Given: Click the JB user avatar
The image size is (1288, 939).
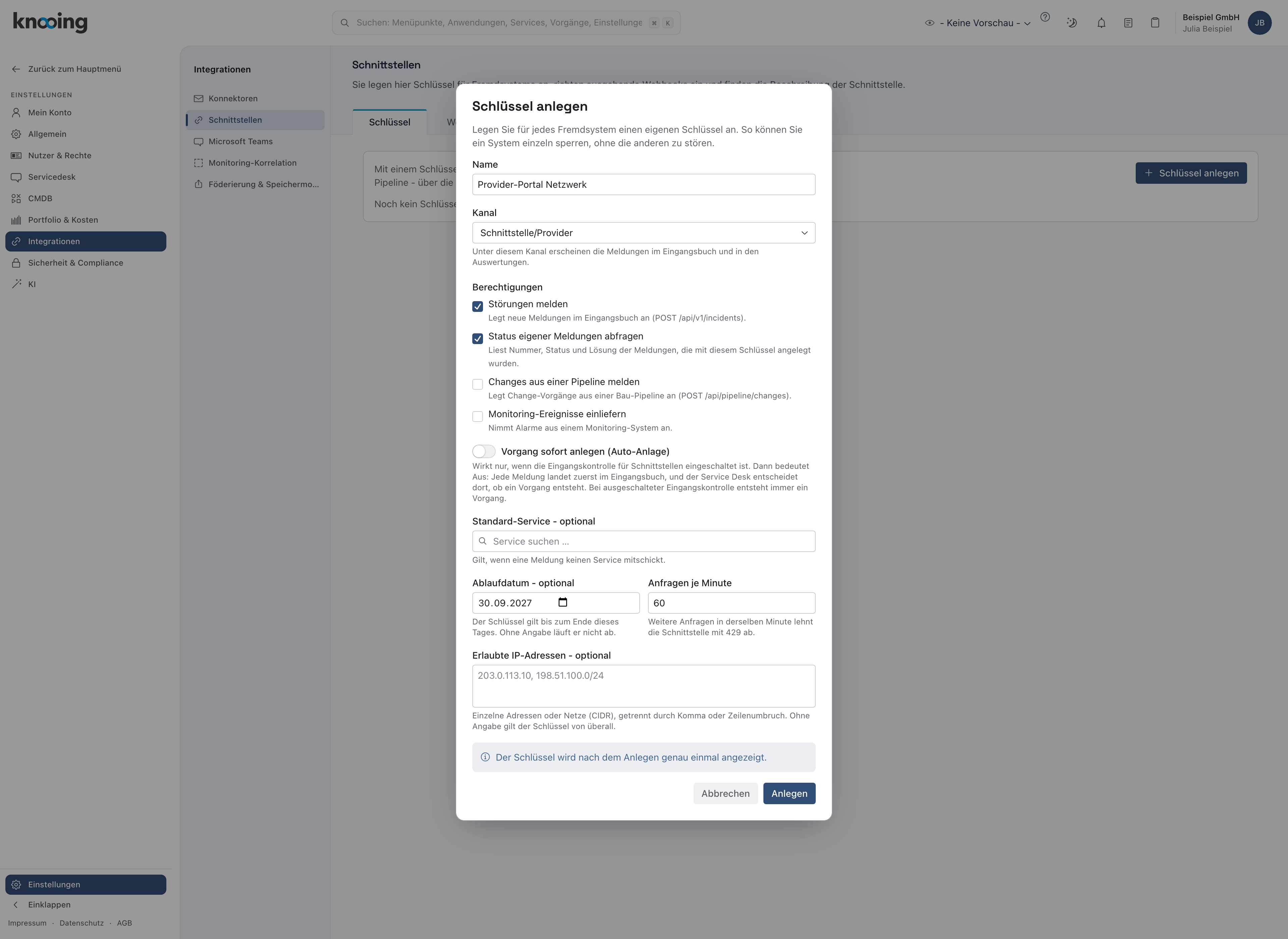Looking at the screenshot, I should coord(1259,23).
